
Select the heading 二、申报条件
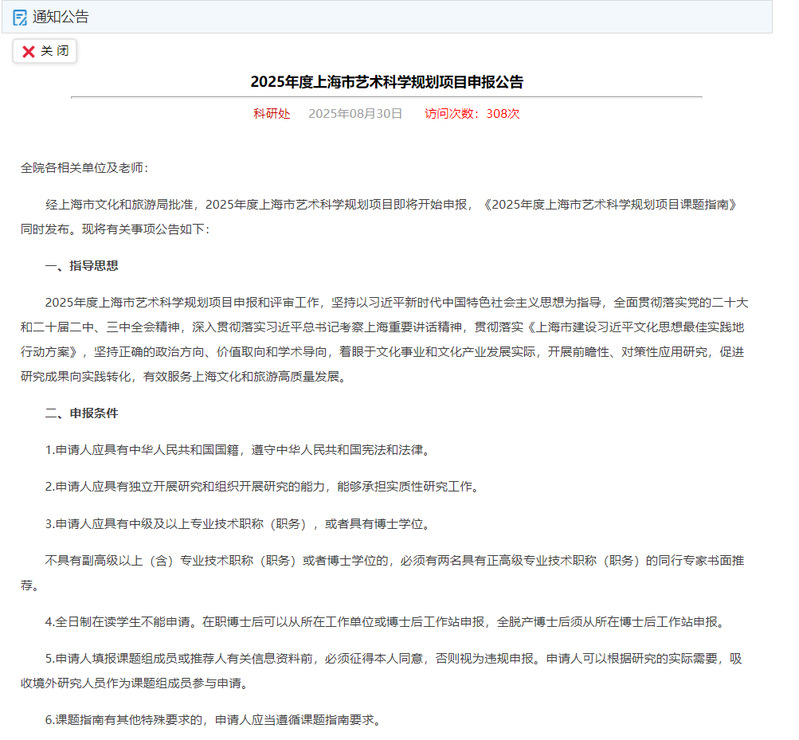click(82, 413)
